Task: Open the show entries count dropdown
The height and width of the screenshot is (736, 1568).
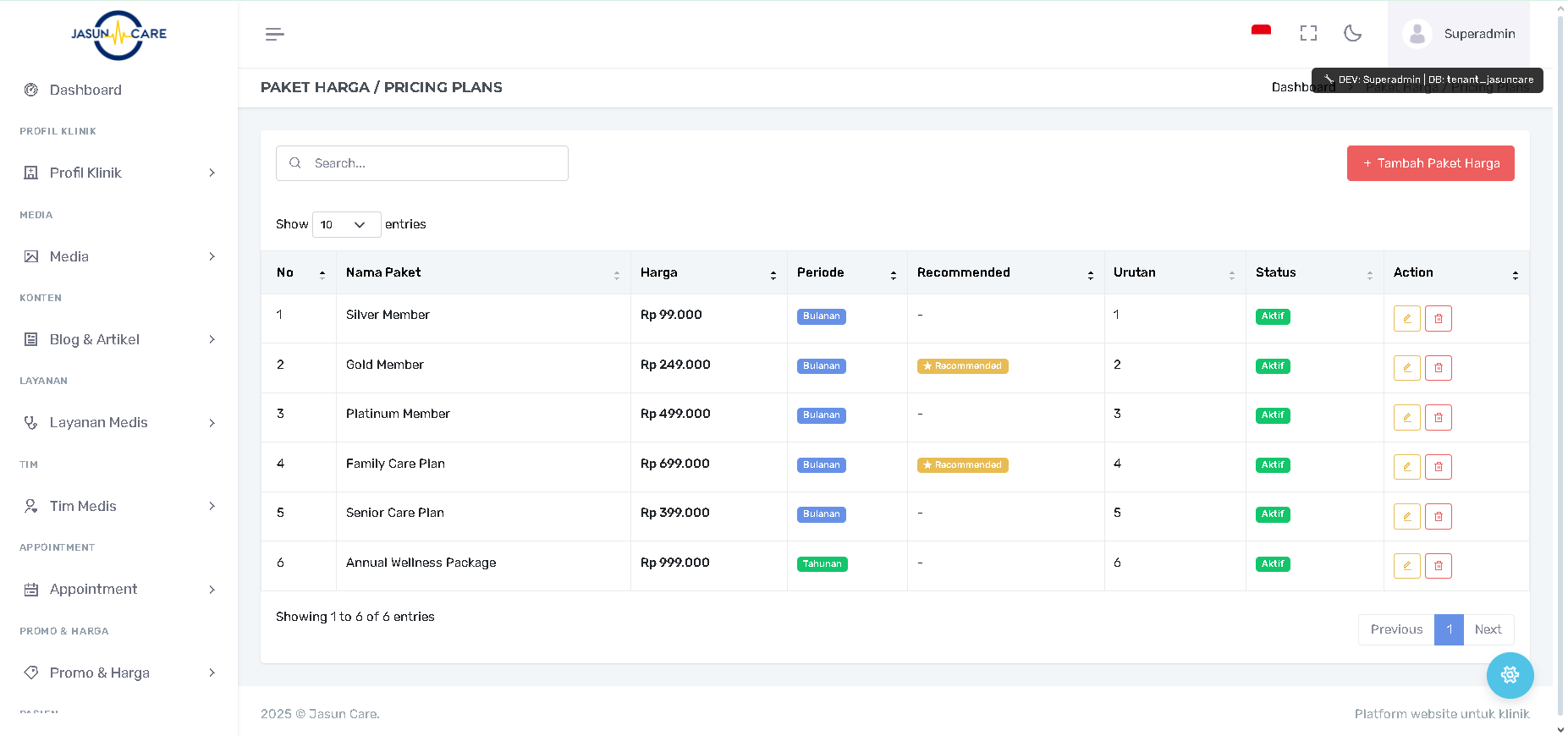Action: [346, 224]
